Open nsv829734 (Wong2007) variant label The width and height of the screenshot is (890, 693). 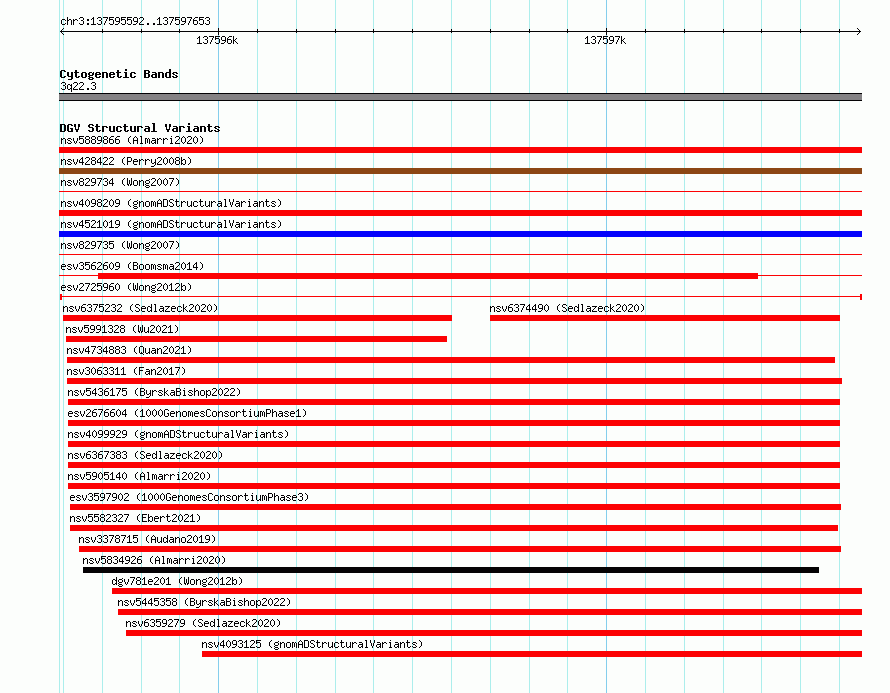coord(120,182)
